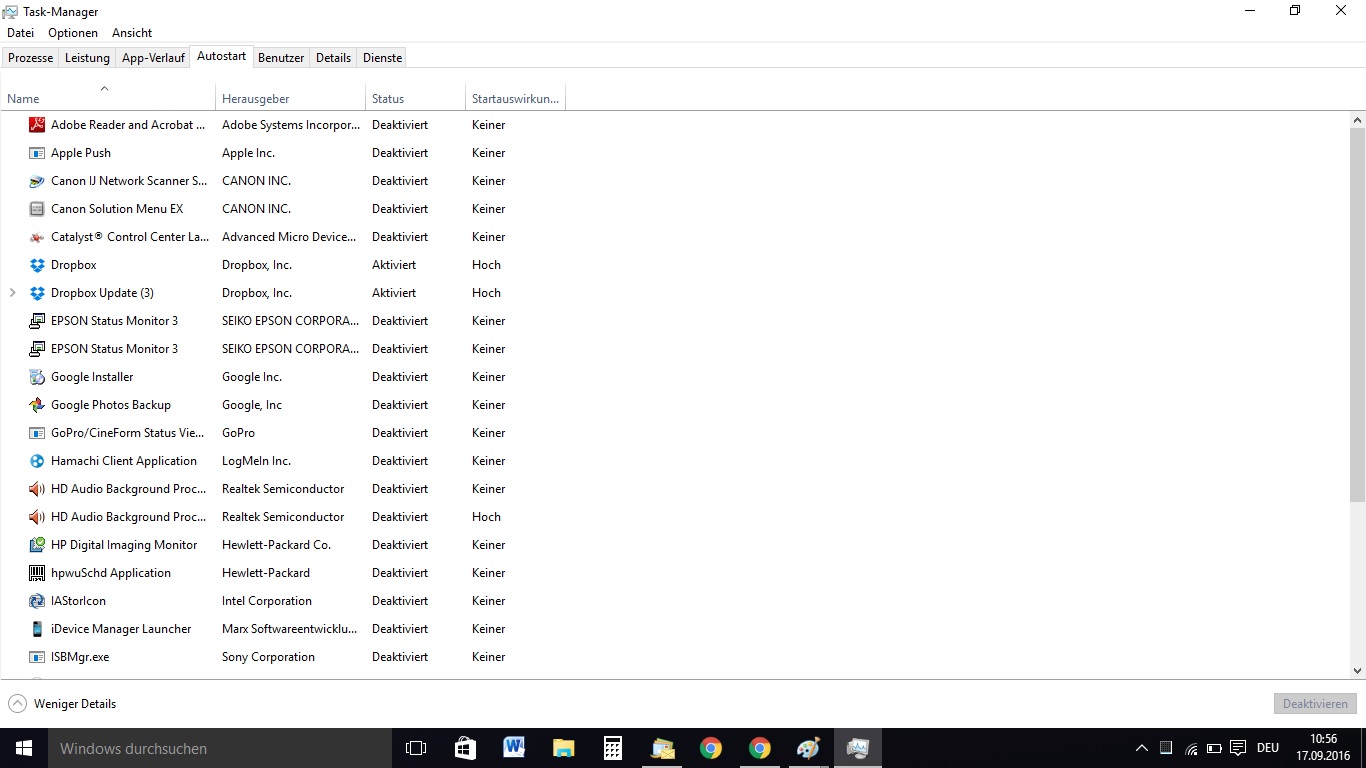Click the Marx Softwareentwicklung publisher cell

pyautogui.click(x=290, y=629)
